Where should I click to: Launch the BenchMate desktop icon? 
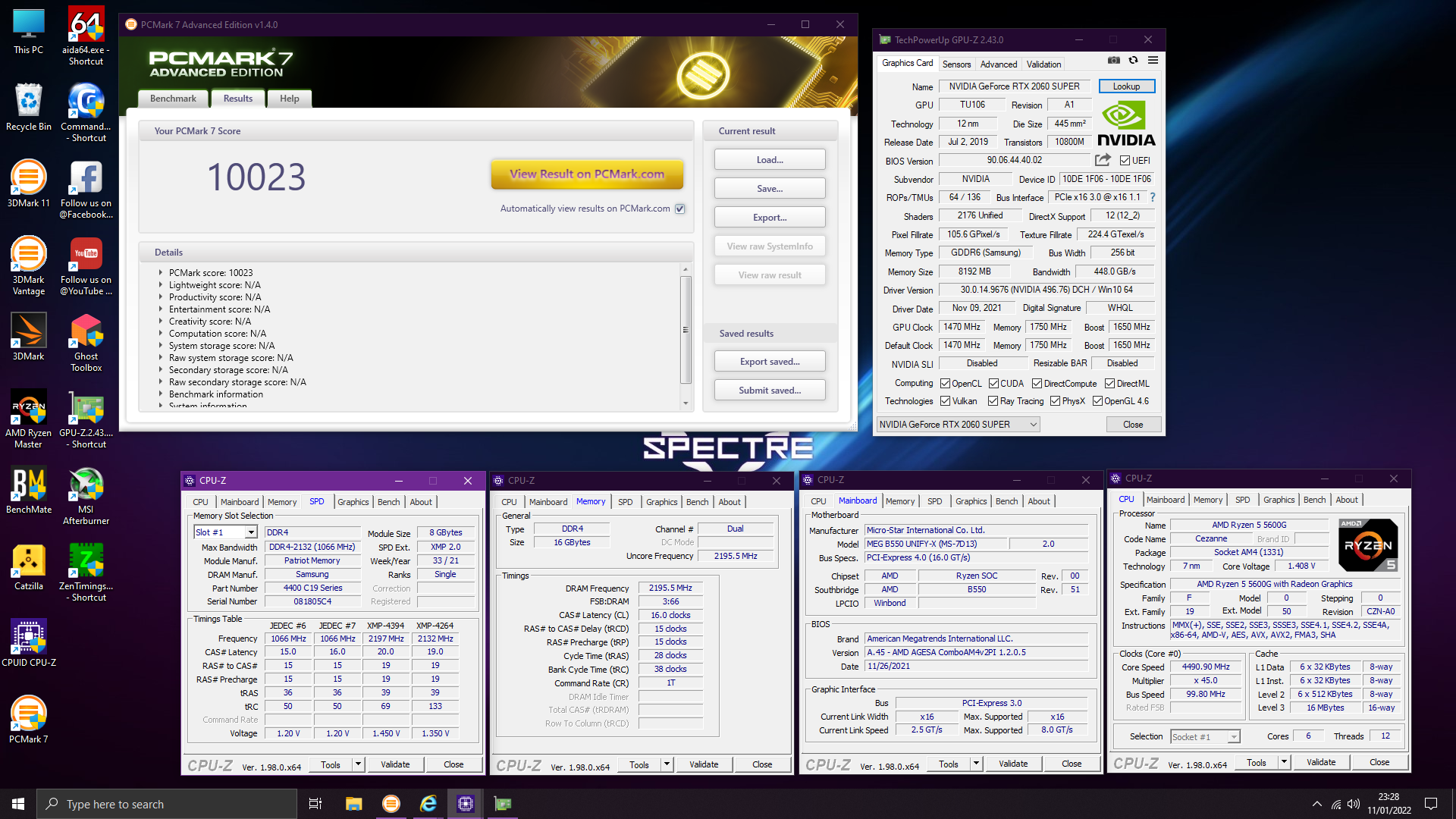[28, 491]
